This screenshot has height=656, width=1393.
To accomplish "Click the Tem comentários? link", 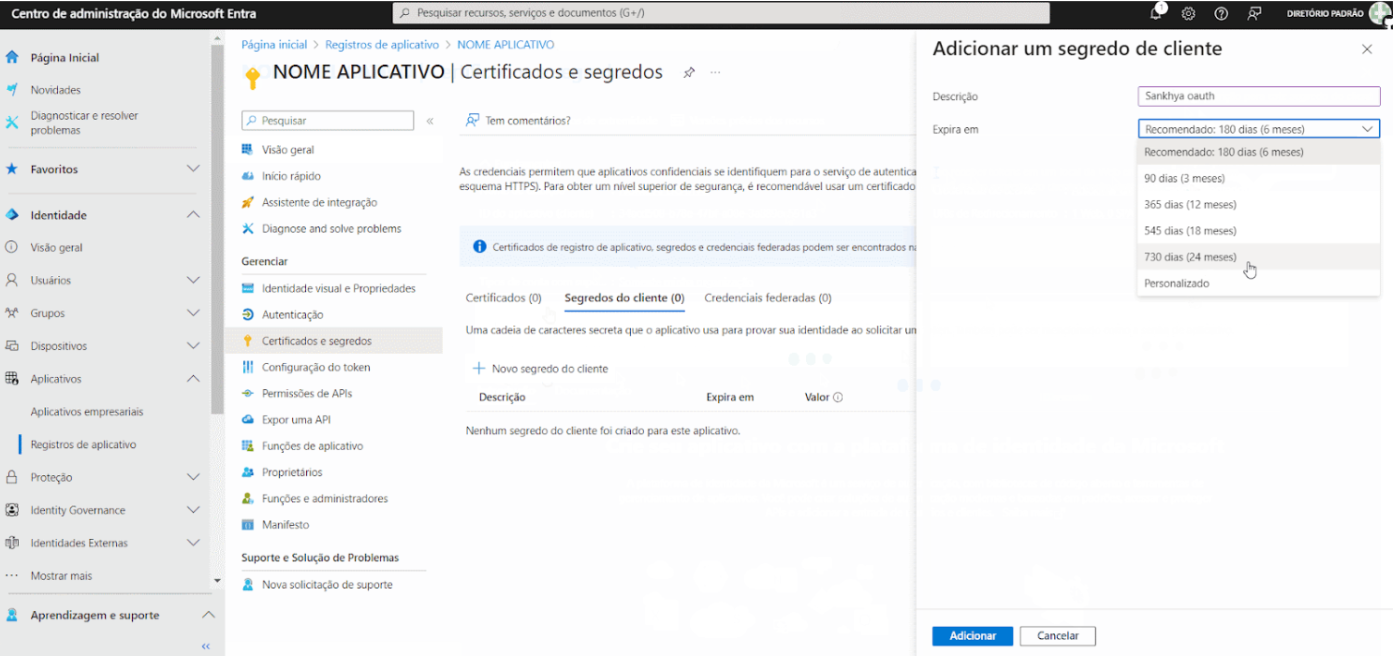I will (x=518, y=121).
